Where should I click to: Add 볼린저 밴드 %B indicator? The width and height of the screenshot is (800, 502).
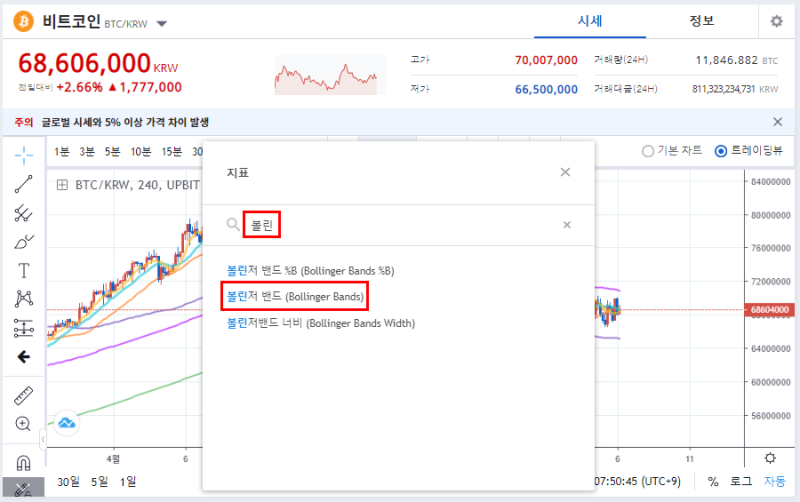tap(311, 270)
